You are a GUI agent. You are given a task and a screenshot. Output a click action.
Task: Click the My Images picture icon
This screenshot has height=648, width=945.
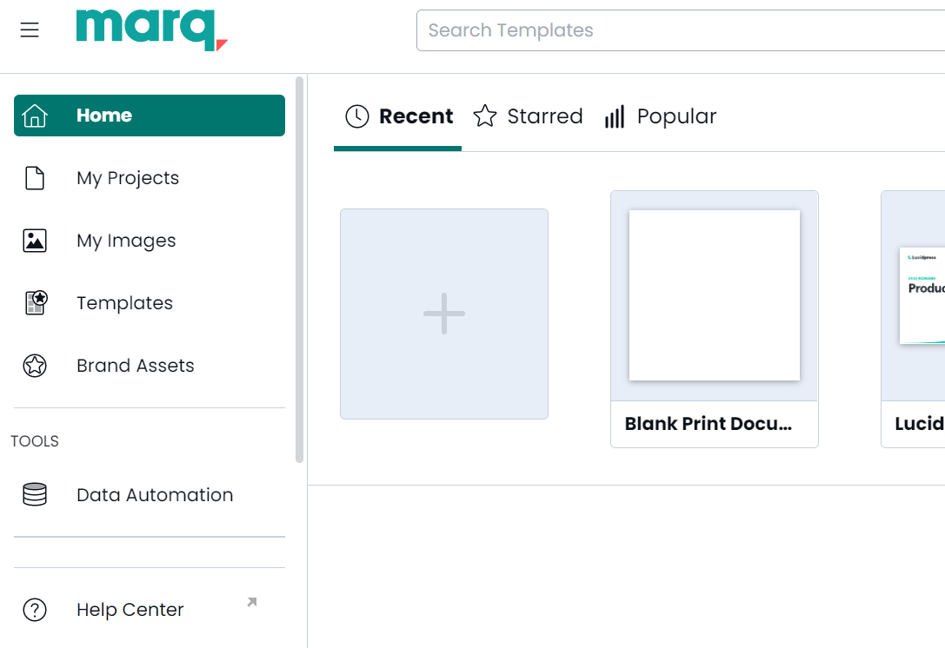(35, 241)
